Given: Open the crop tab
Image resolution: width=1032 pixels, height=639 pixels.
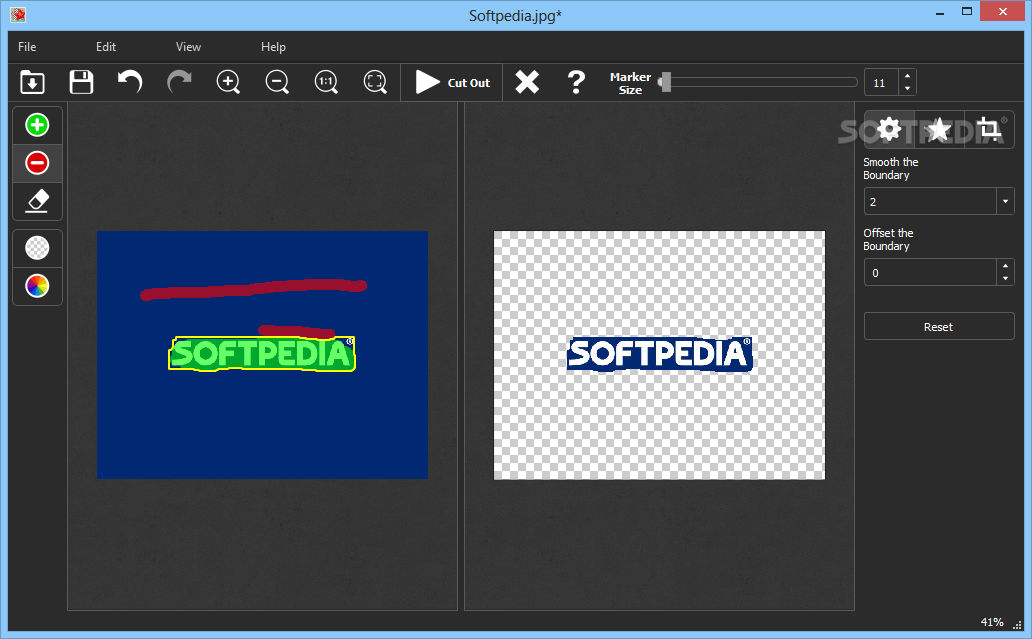Looking at the screenshot, I should point(989,129).
